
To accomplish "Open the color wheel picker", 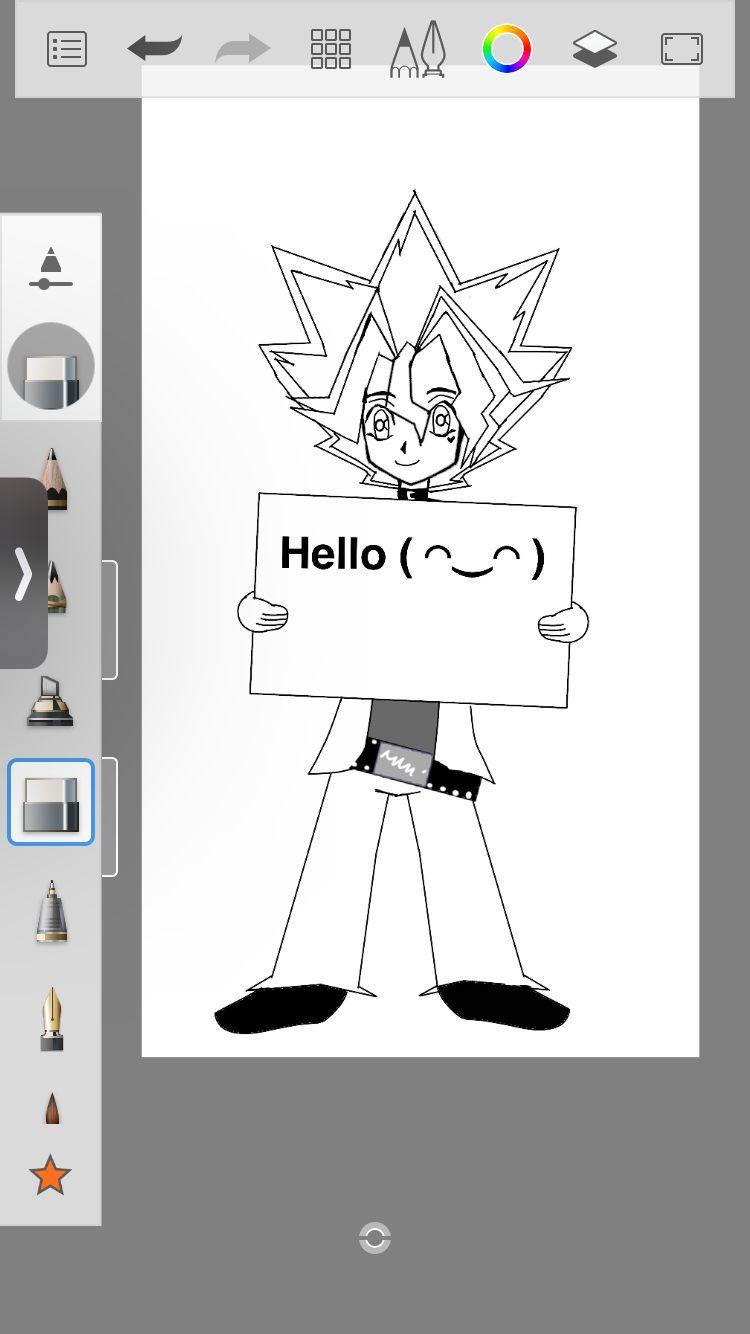I will [x=507, y=49].
